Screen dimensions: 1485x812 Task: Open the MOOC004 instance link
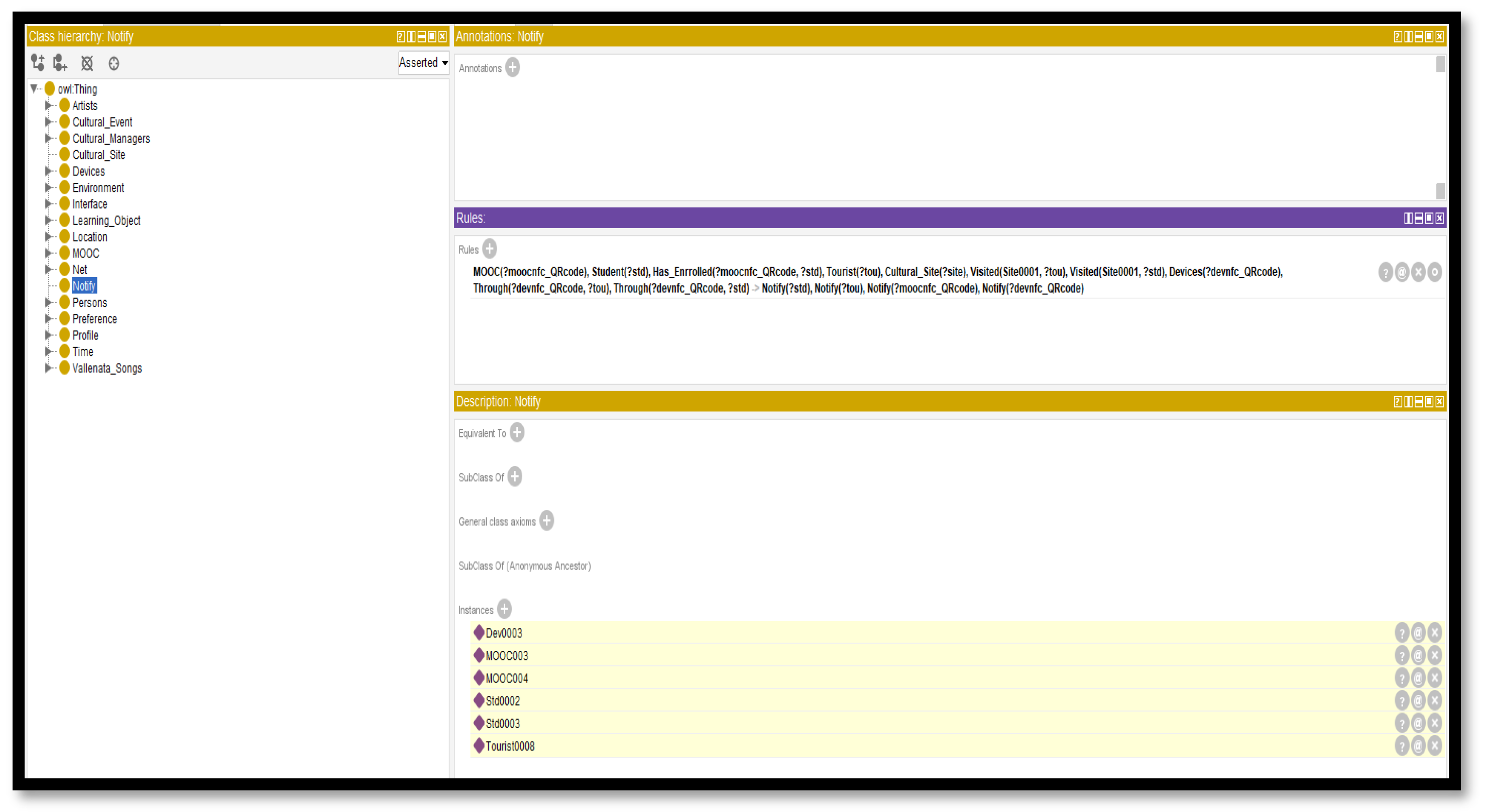(x=506, y=678)
